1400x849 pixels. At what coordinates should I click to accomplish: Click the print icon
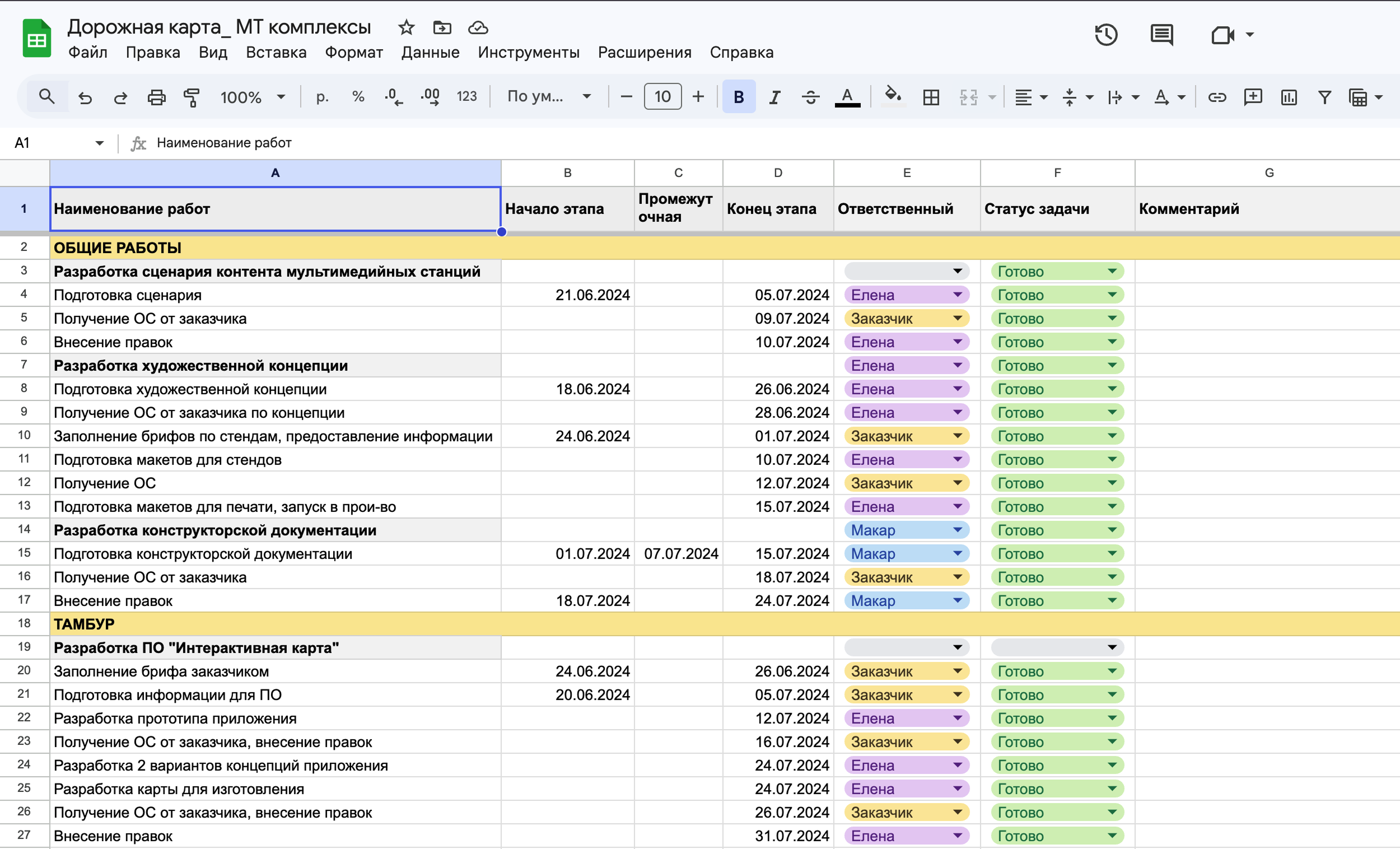pos(156,97)
